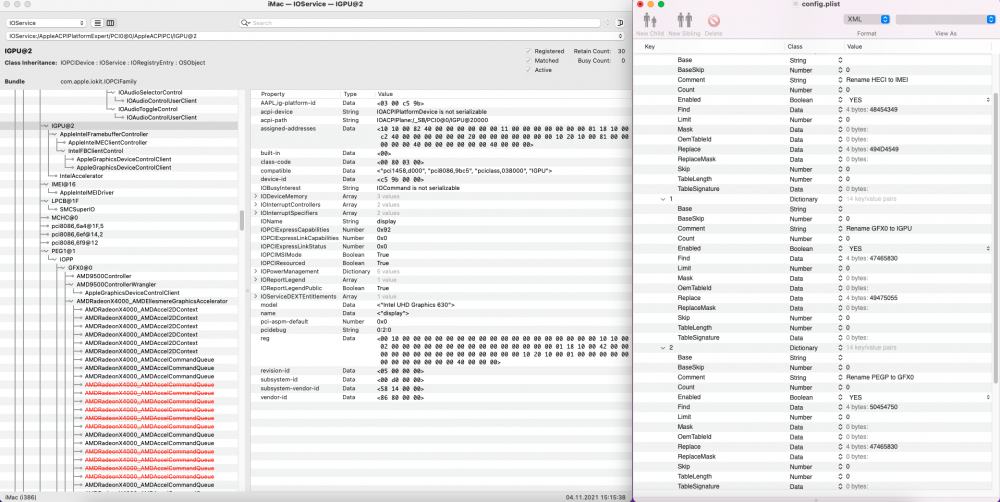Click Replace value 49475055 in config.plist
Viewport: 1000px width, 502px height.
pyautogui.click(x=872, y=298)
